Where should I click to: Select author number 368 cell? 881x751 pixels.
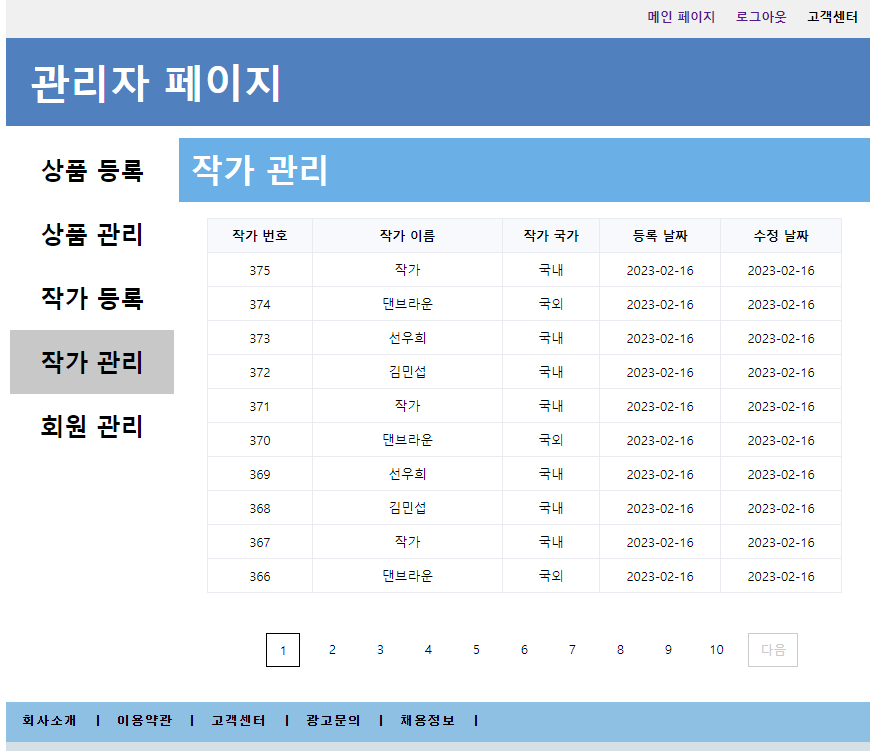260,508
